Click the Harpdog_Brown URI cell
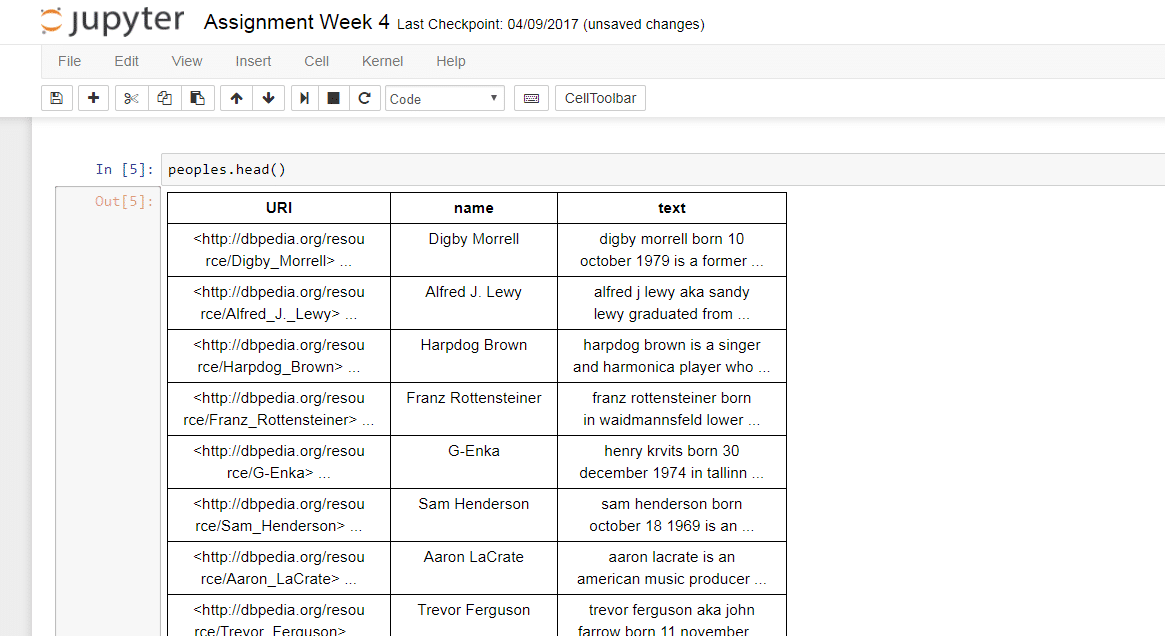This screenshot has height=636, width=1165. pos(279,356)
